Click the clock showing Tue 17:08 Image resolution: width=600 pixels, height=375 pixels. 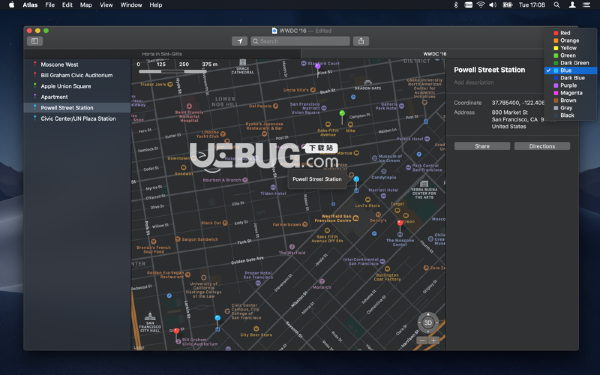click(x=532, y=5)
